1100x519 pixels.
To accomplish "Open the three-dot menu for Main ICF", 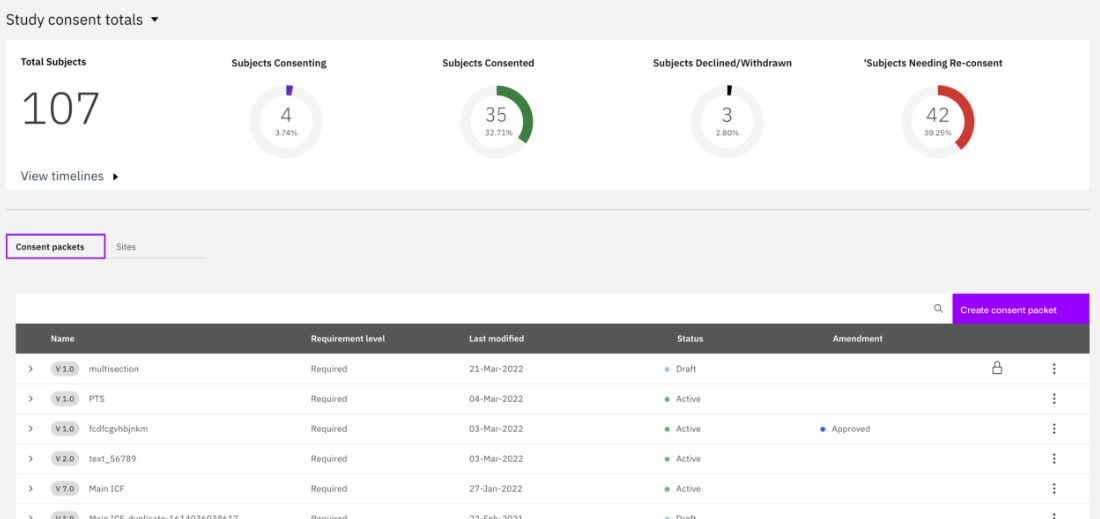I will click(x=1053, y=489).
